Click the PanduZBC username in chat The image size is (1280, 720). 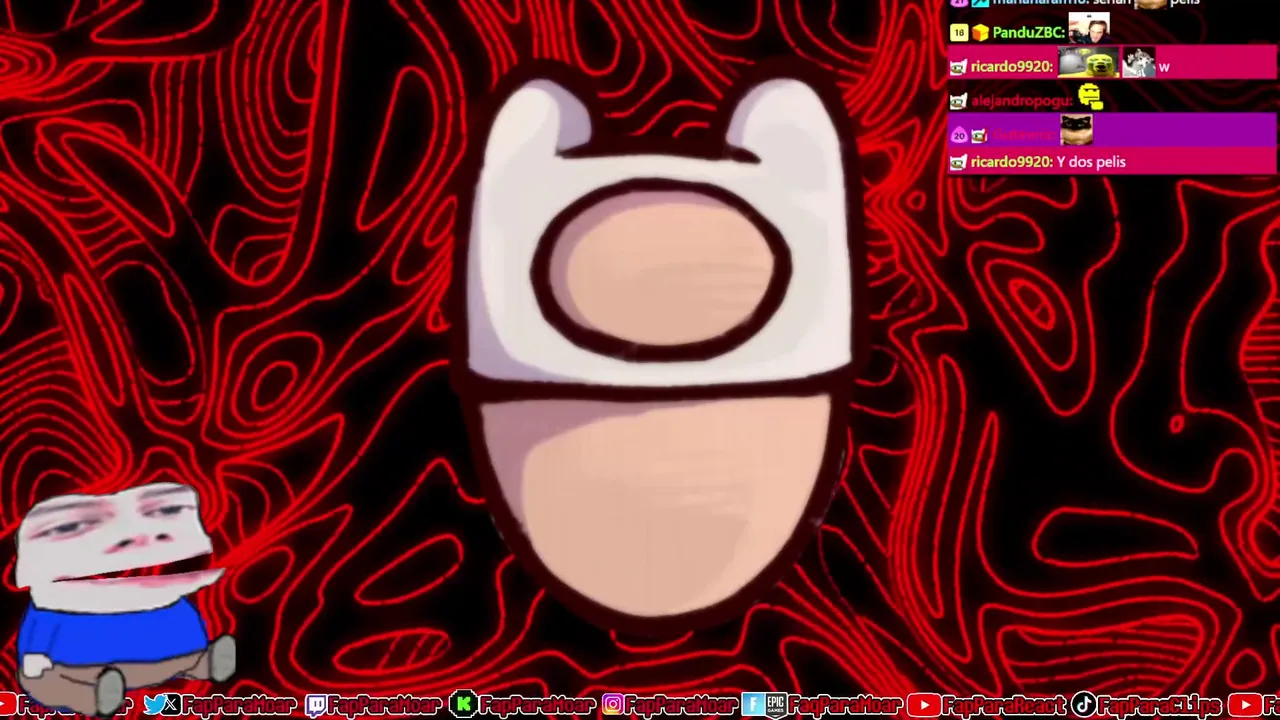tap(1028, 33)
